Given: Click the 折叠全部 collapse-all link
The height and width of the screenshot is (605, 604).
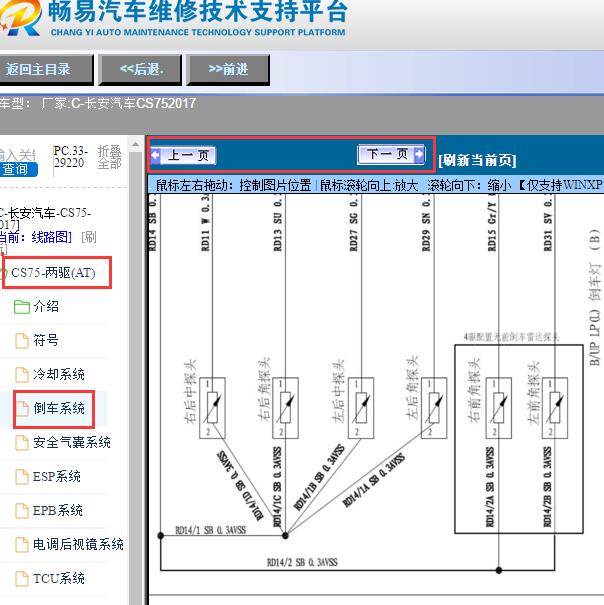Looking at the screenshot, I should coord(109,157).
